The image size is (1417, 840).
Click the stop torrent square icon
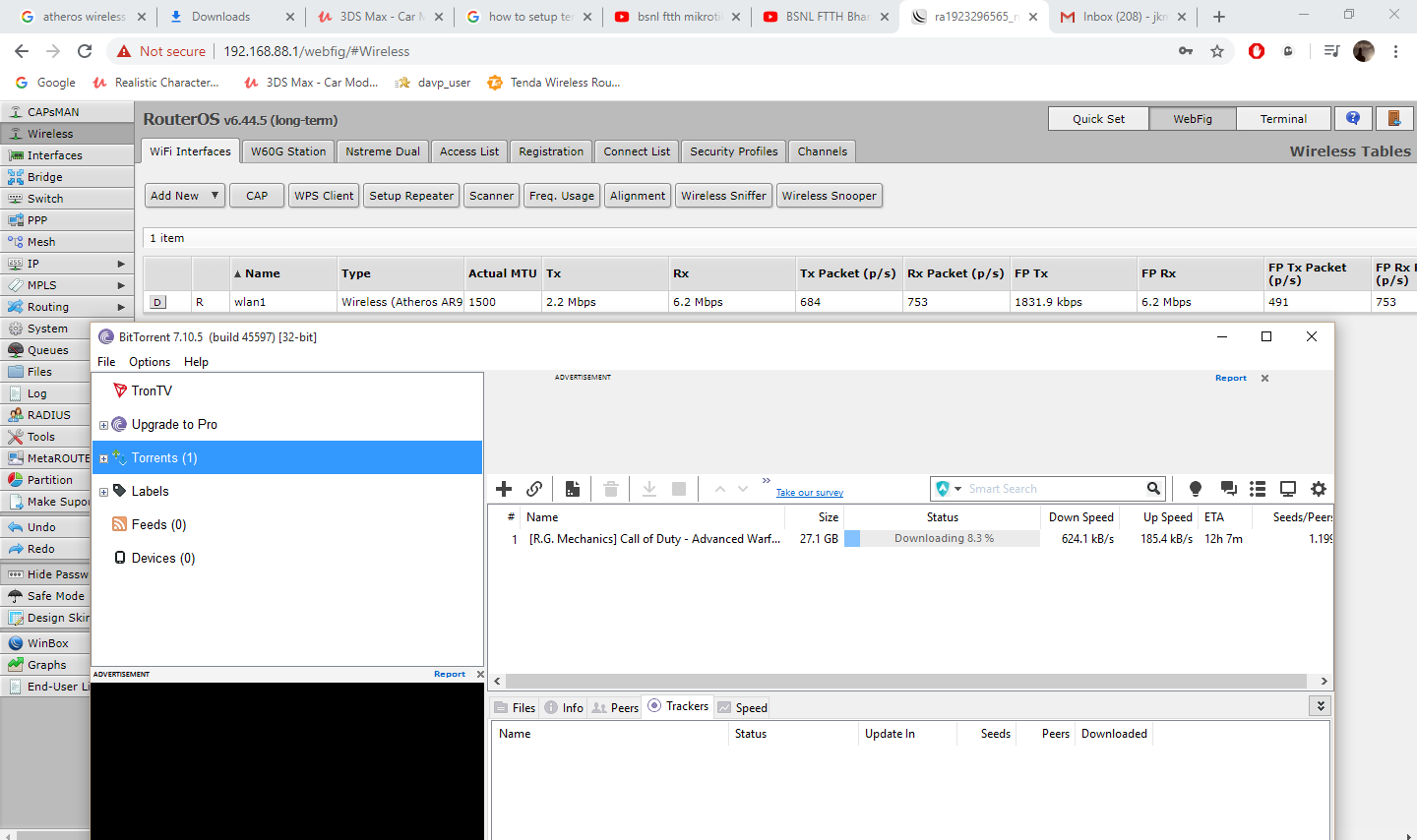click(x=679, y=489)
